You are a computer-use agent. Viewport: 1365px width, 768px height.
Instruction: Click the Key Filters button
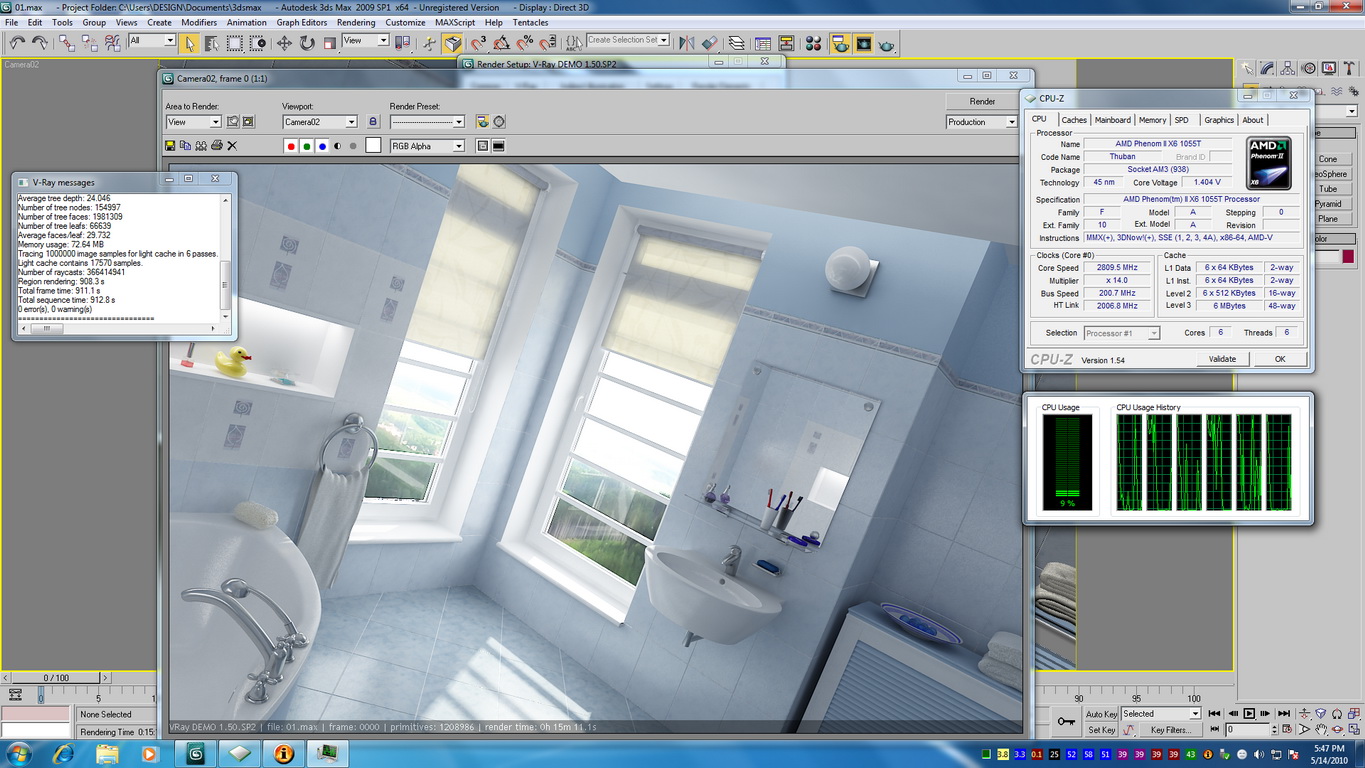[x=1171, y=730]
